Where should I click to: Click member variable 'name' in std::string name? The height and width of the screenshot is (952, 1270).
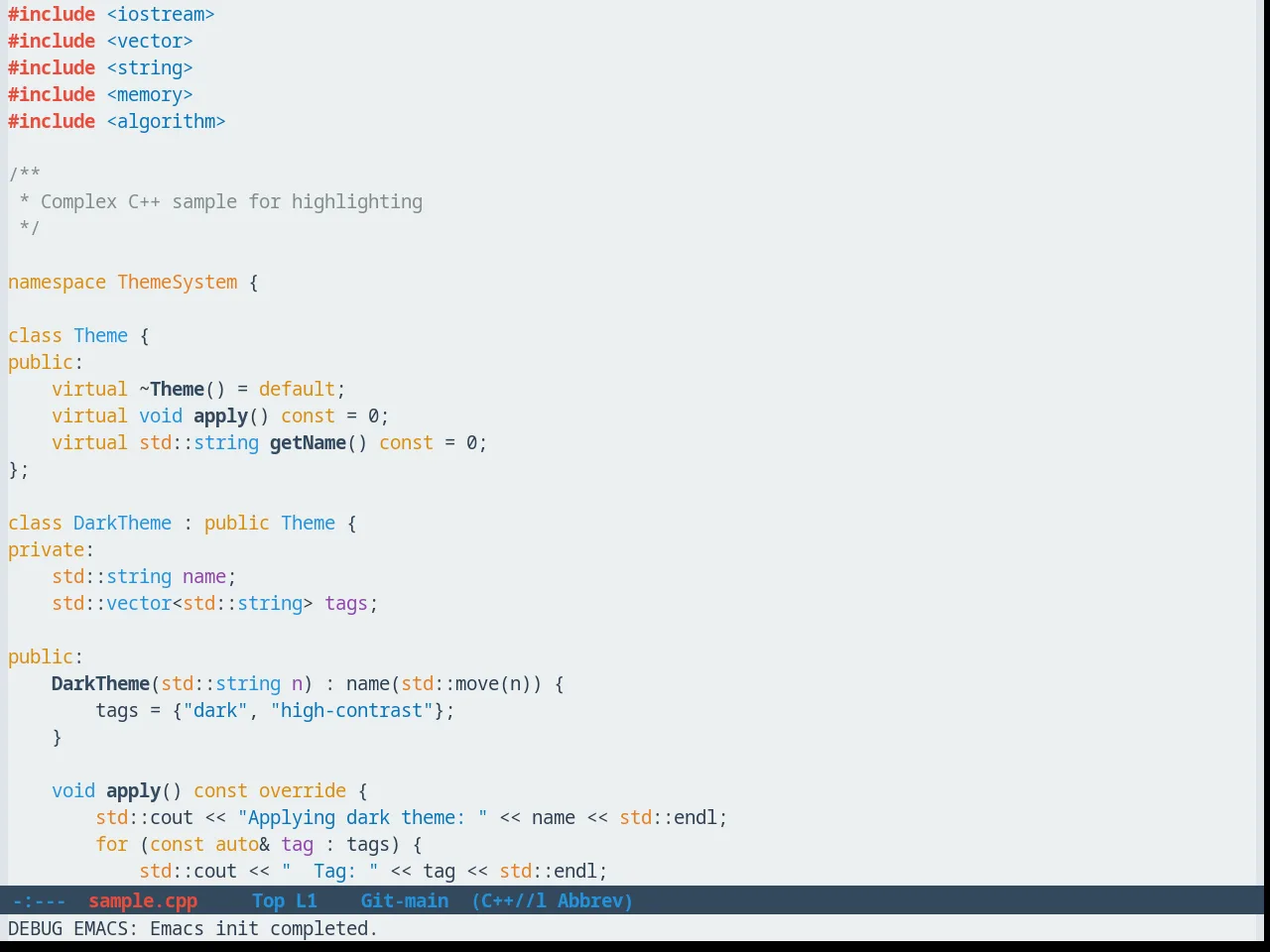point(204,576)
